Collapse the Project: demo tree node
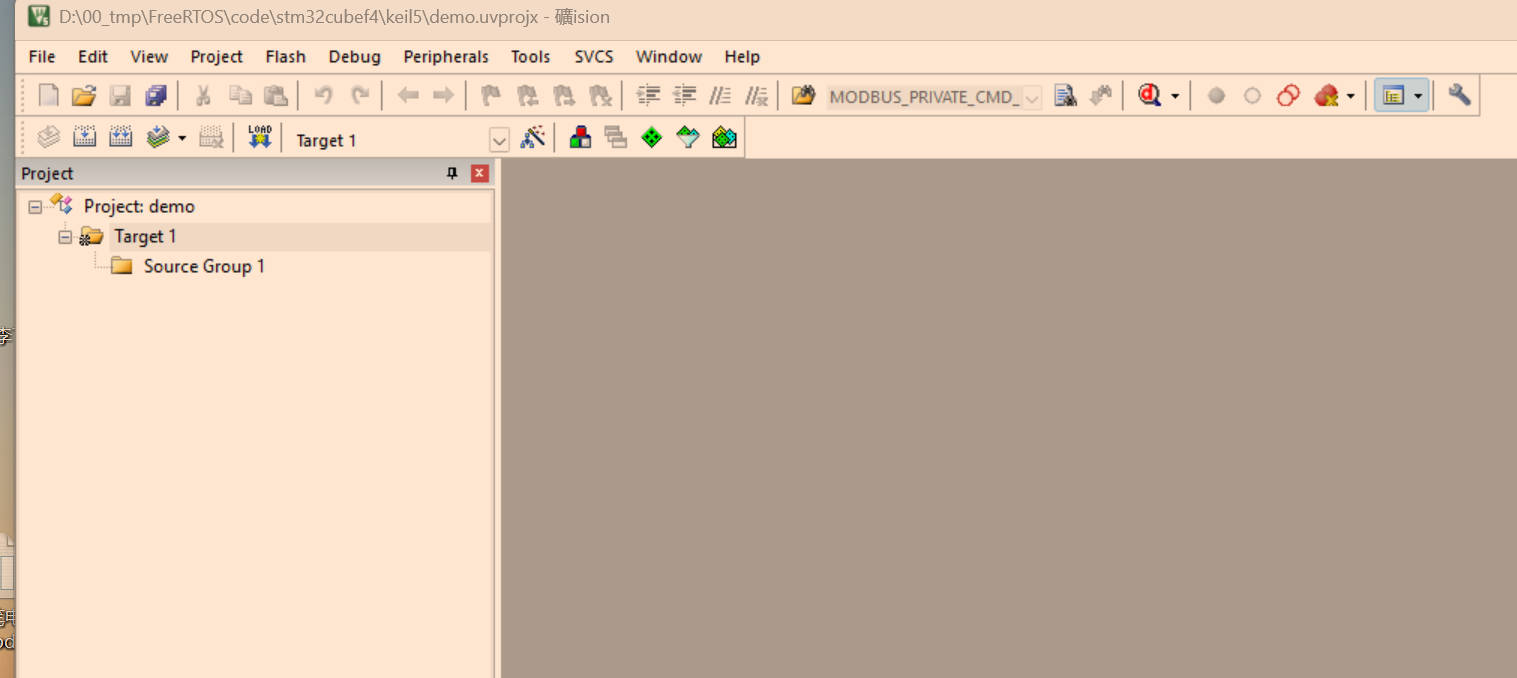 (x=35, y=207)
